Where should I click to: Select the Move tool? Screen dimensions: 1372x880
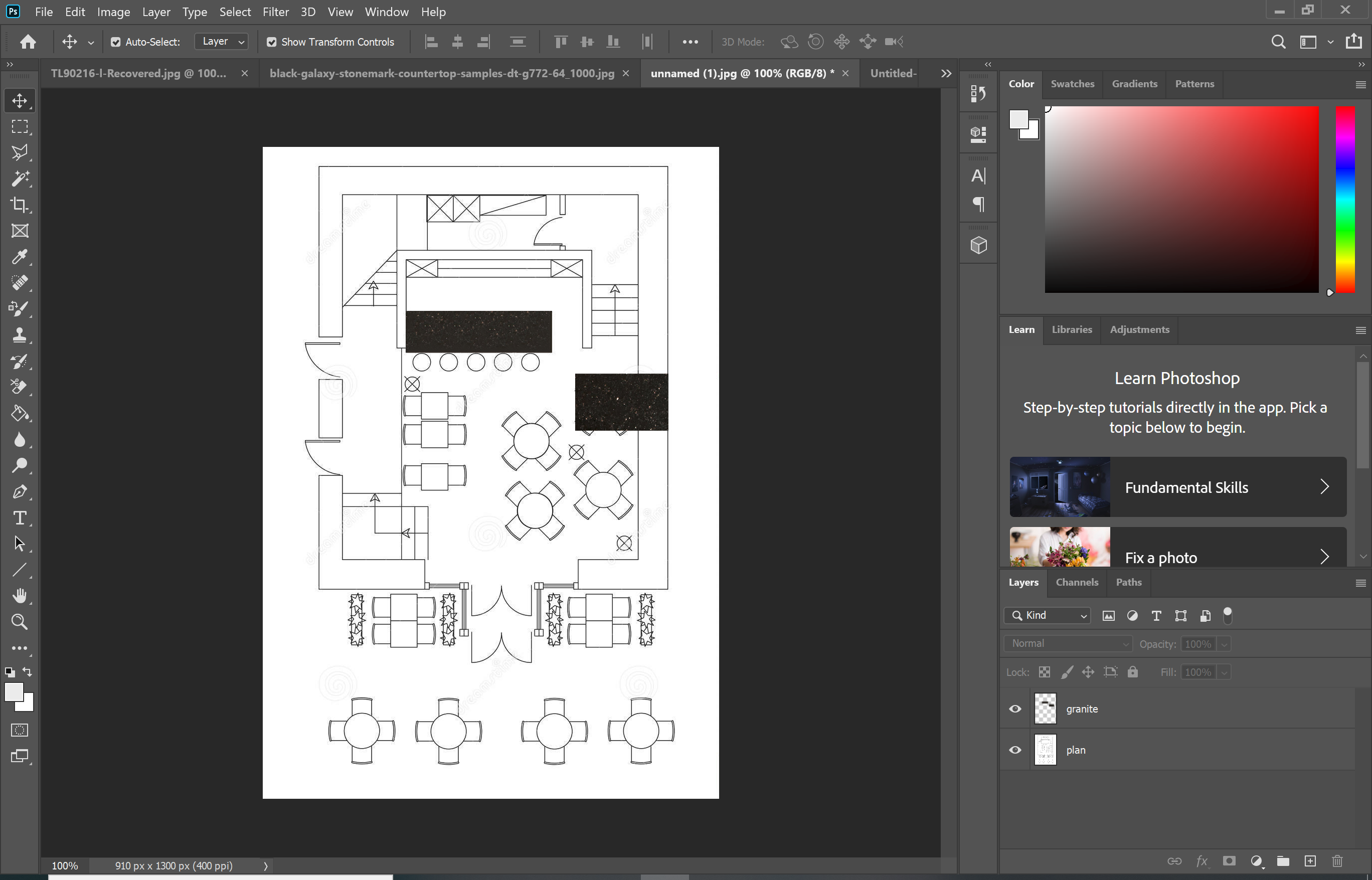[20, 101]
